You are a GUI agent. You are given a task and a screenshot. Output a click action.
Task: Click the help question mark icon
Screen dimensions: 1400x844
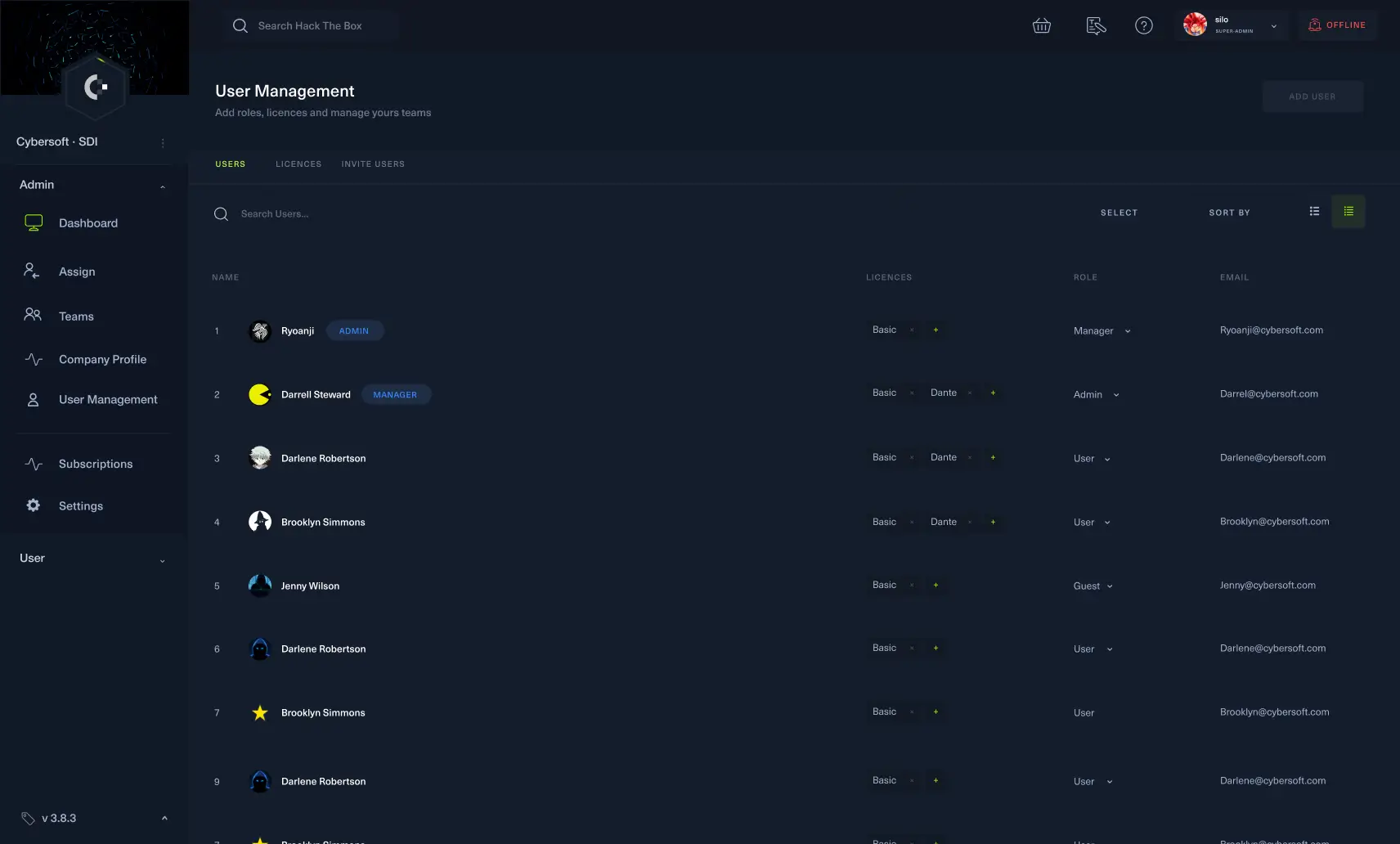1143,26
